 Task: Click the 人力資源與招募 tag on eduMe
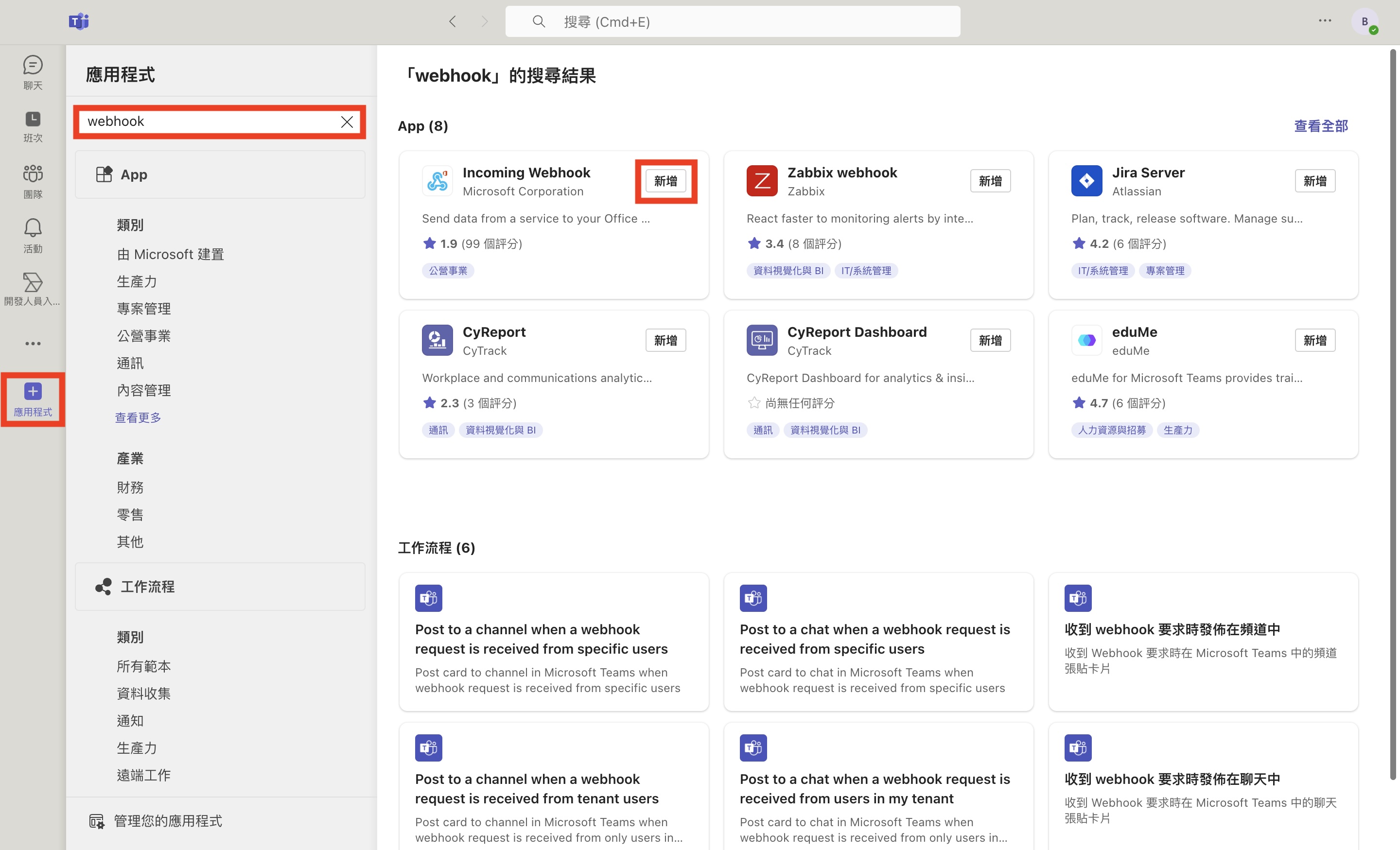pyautogui.click(x=1111, y=431)
